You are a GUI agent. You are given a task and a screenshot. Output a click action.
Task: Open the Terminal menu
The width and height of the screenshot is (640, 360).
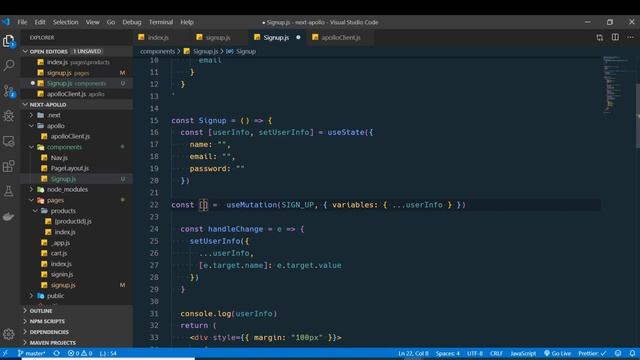[161, 22]
